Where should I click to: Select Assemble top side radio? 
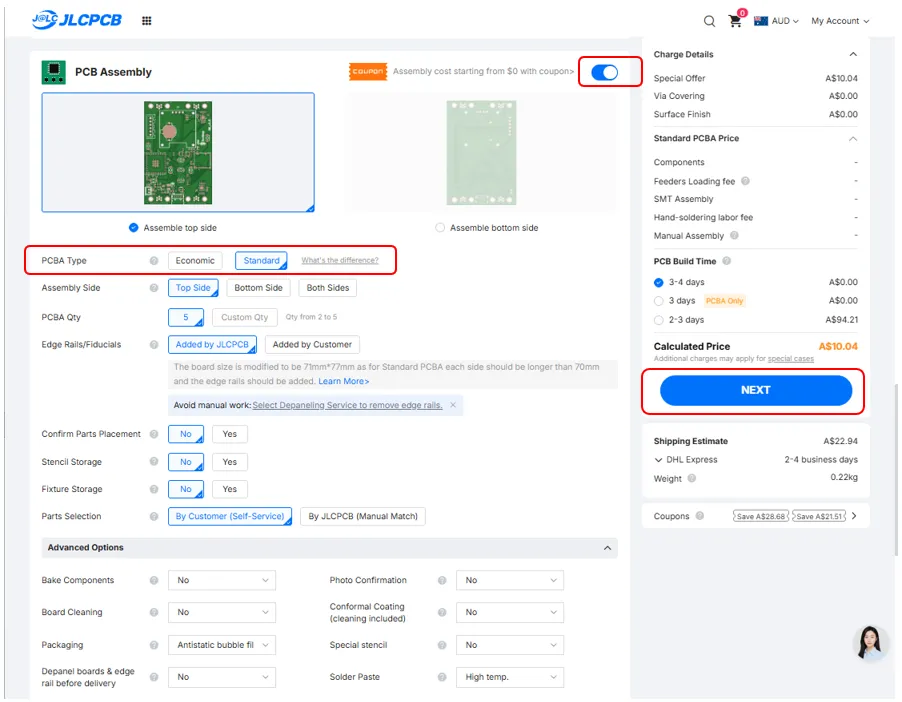click(133, 227)
